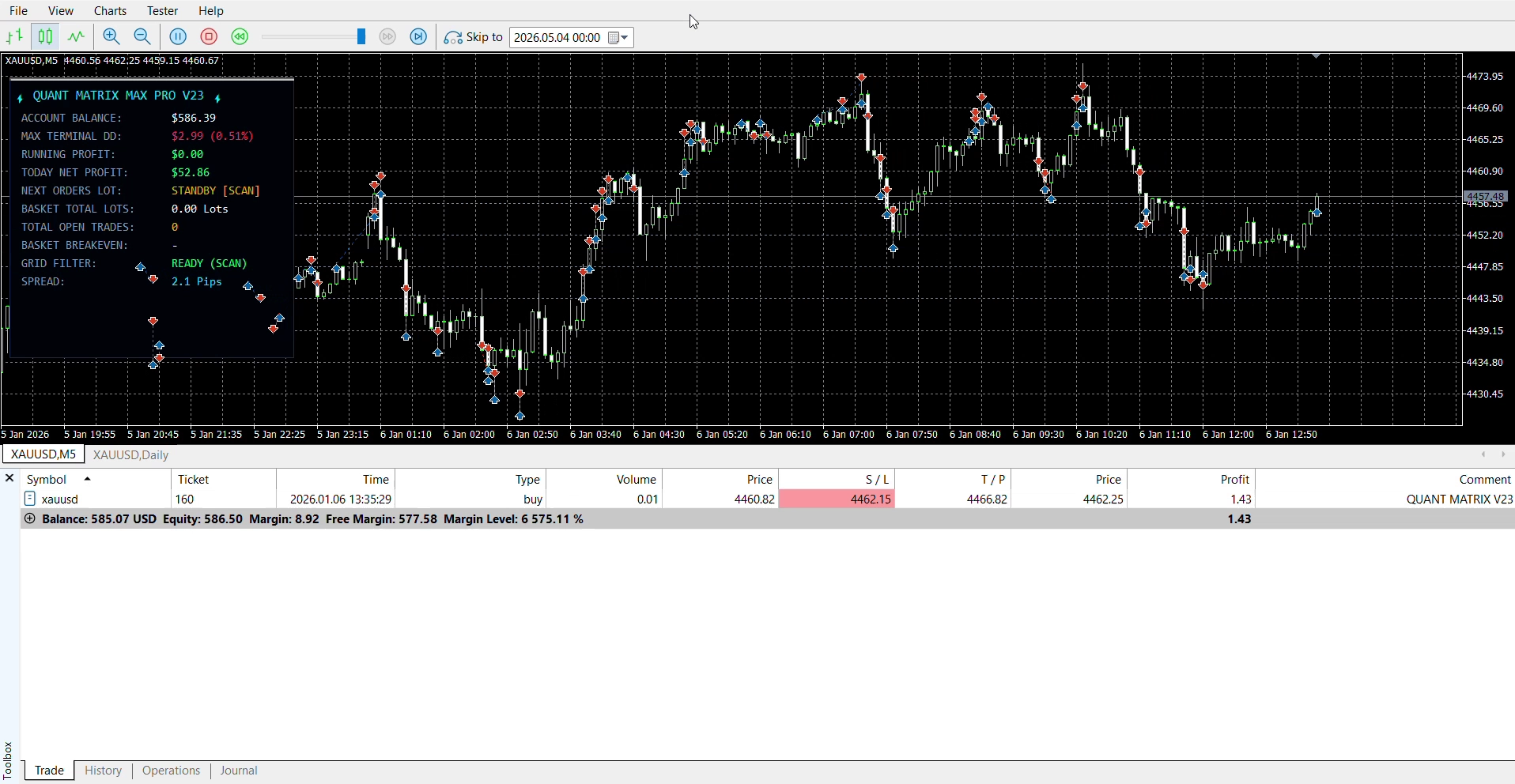Select candlestick chart mode

pyautogui.click(x=46, y=37)
